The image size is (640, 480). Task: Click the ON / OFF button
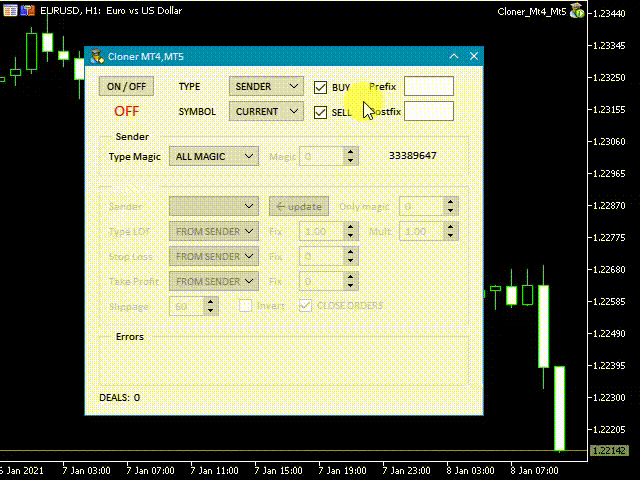[126, 86]
